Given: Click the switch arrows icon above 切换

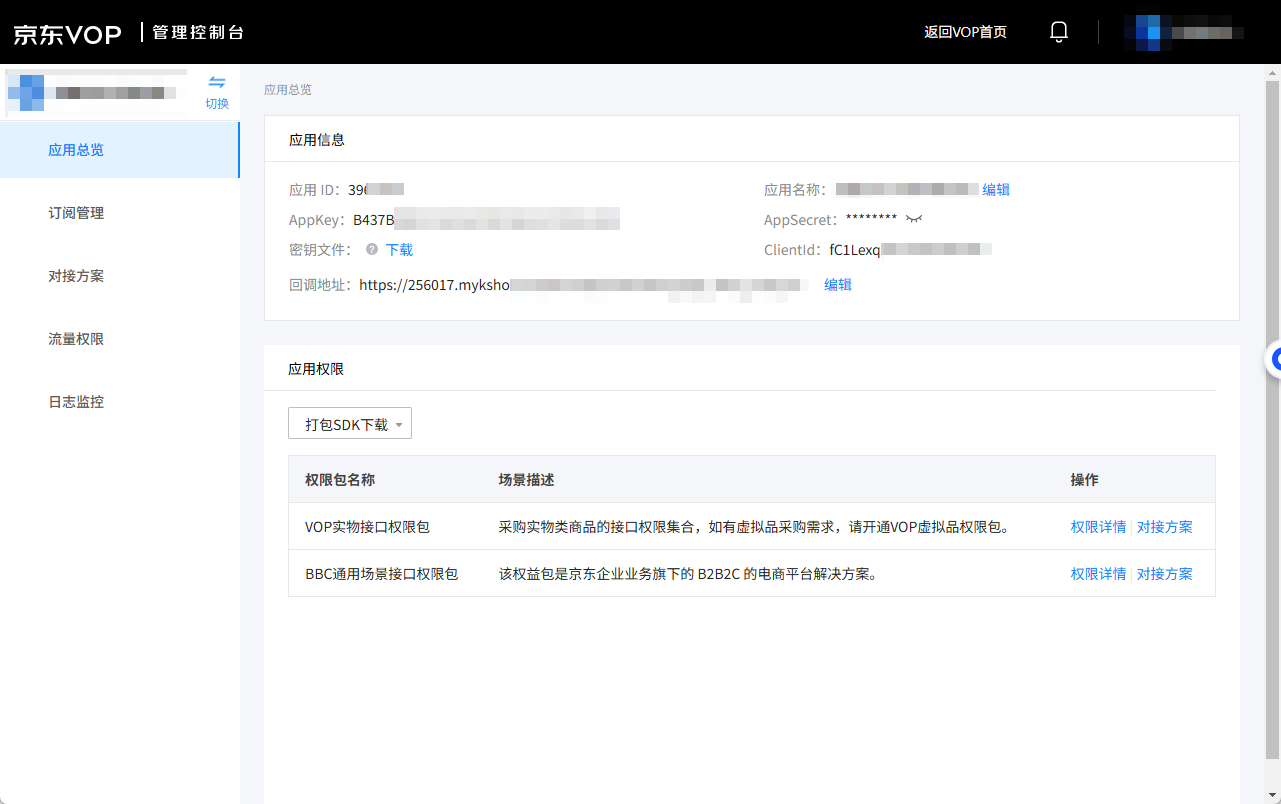Looking at the screenshot, I should (x=217, y=82).
